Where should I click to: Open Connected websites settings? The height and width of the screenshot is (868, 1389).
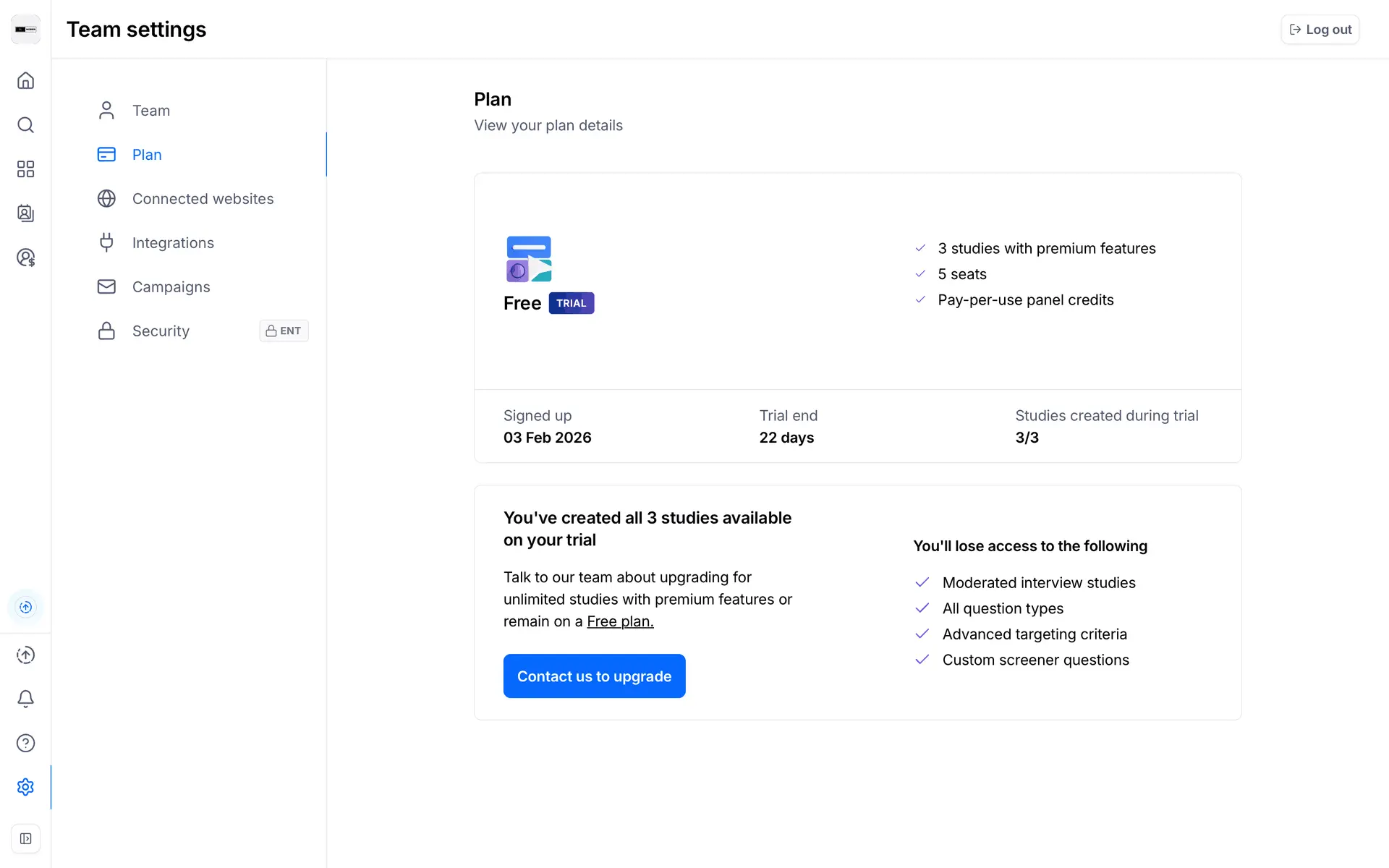tap(203, 199)
